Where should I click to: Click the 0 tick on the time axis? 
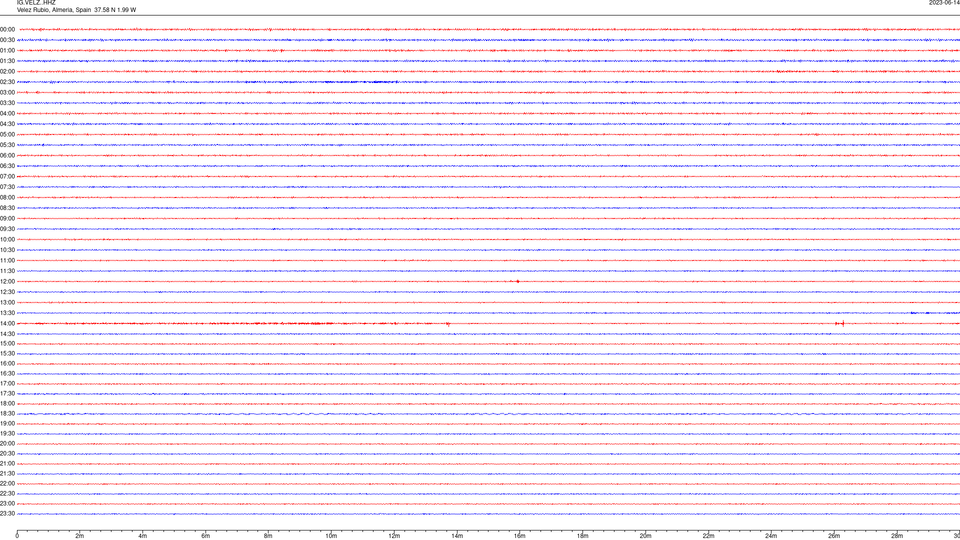17,536
